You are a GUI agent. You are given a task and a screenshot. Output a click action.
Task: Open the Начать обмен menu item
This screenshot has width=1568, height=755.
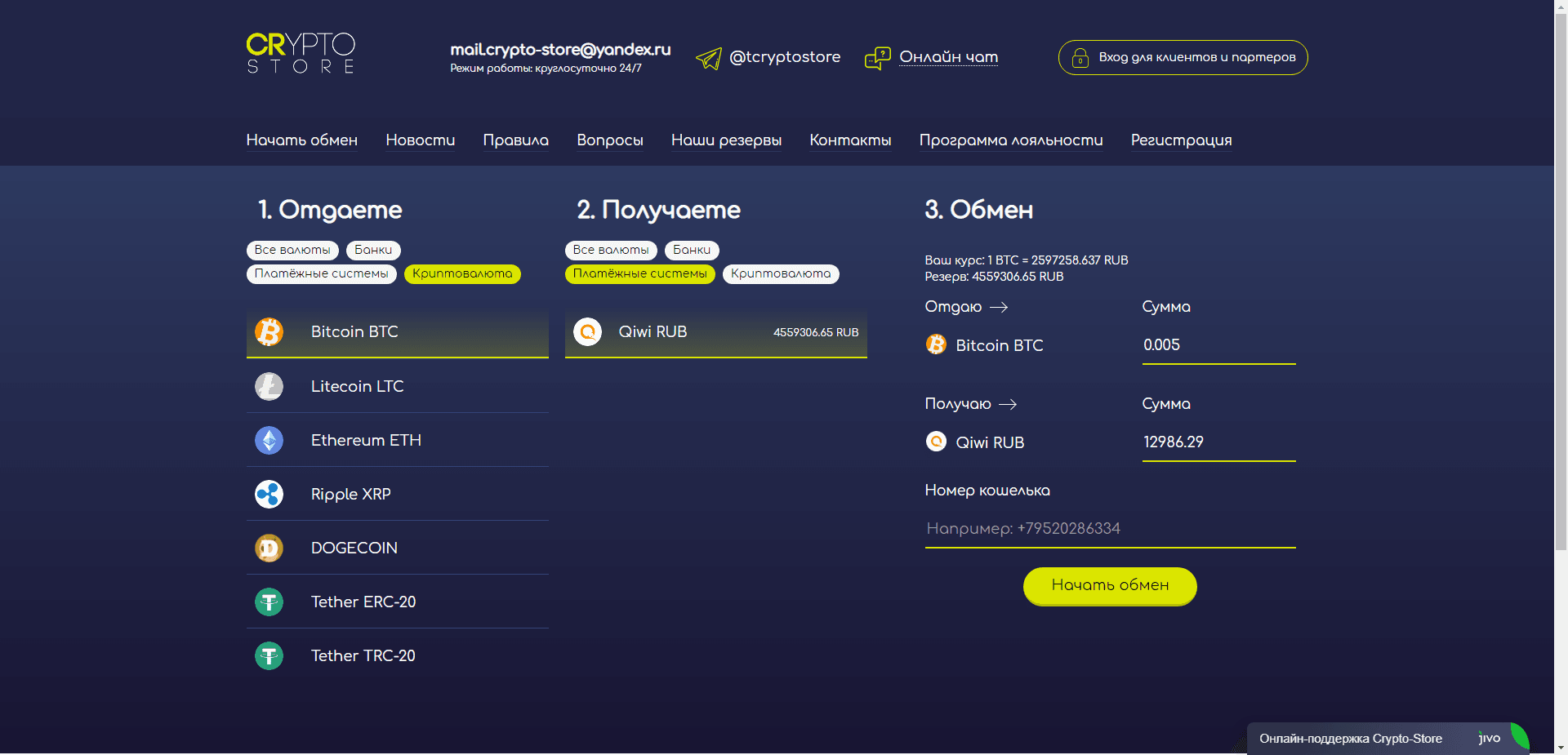coord(302,140)
